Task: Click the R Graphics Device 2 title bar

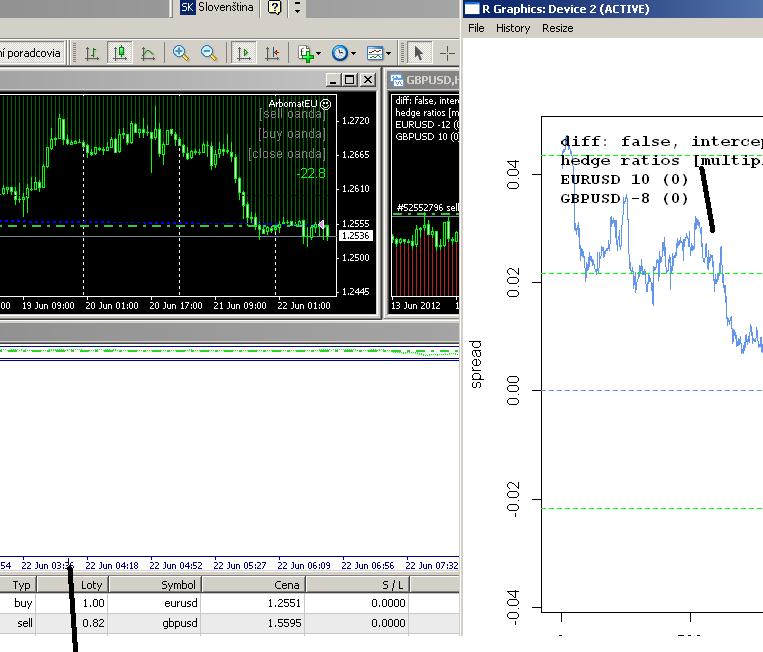Action: click(x=613, y=9)
